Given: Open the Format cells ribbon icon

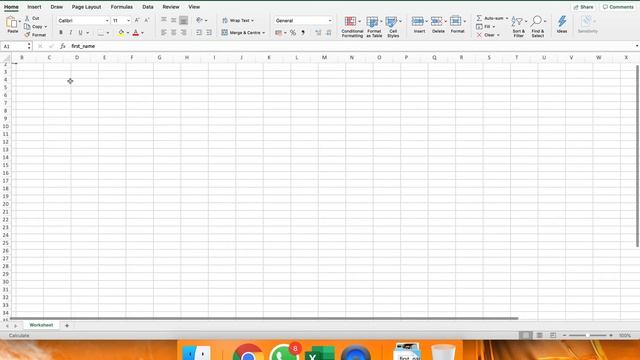Looking at the screenshot, I should tap(456, 21).
